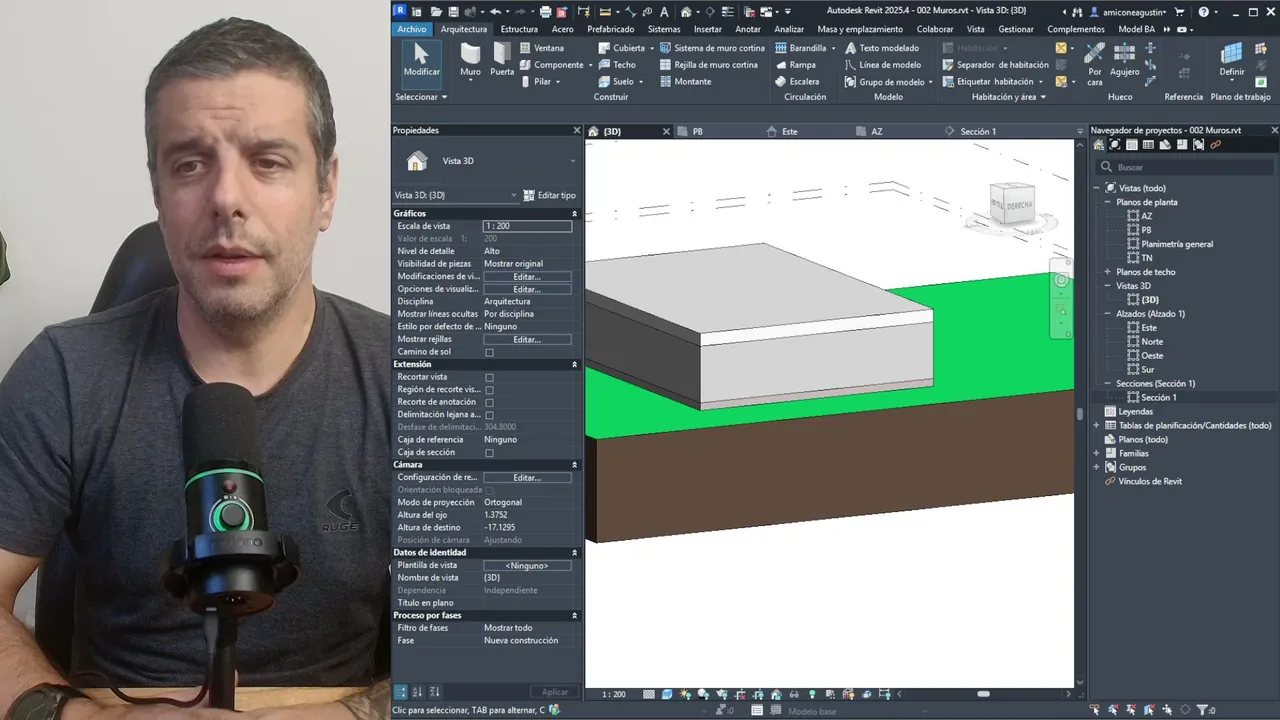Click Editar button for Mostrar rejillas
Image resolution: width=1280 pixels, height=720 pixels.
pyautogui.click(x=527, y=340)
